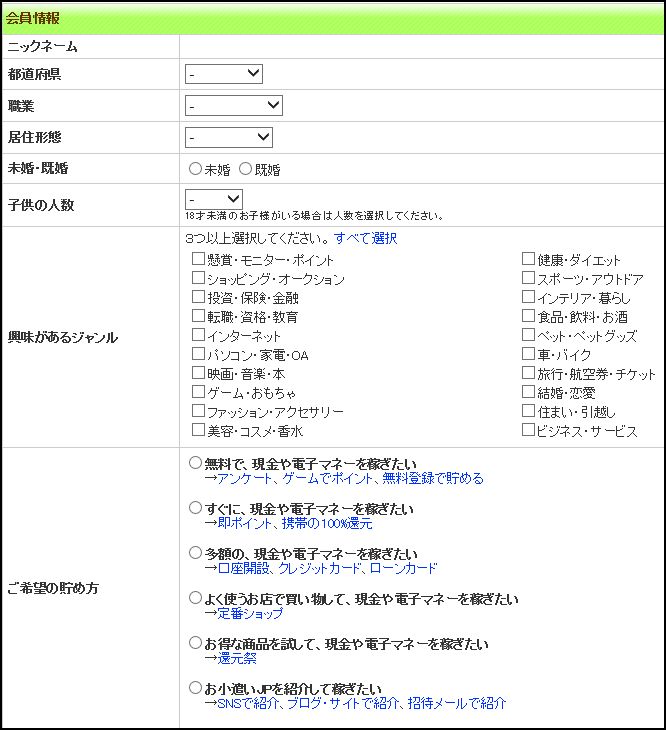Viewport: 666px width, 730px height.
Task: Select 無料で、現金や電子マネーを稼ぎたい radio
Action: tap(195, 463)
